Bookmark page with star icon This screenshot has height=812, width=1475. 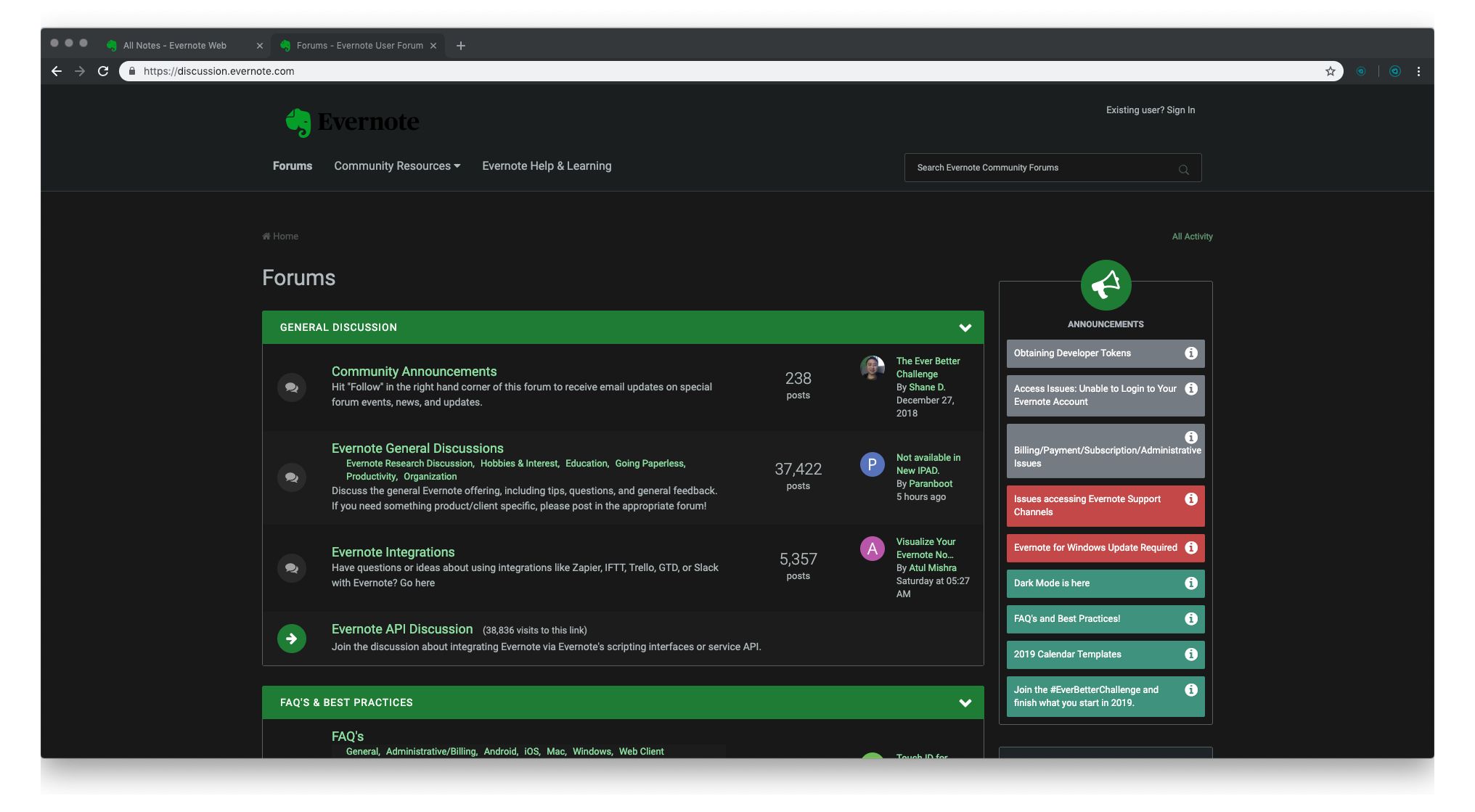tap(1330, 71)
